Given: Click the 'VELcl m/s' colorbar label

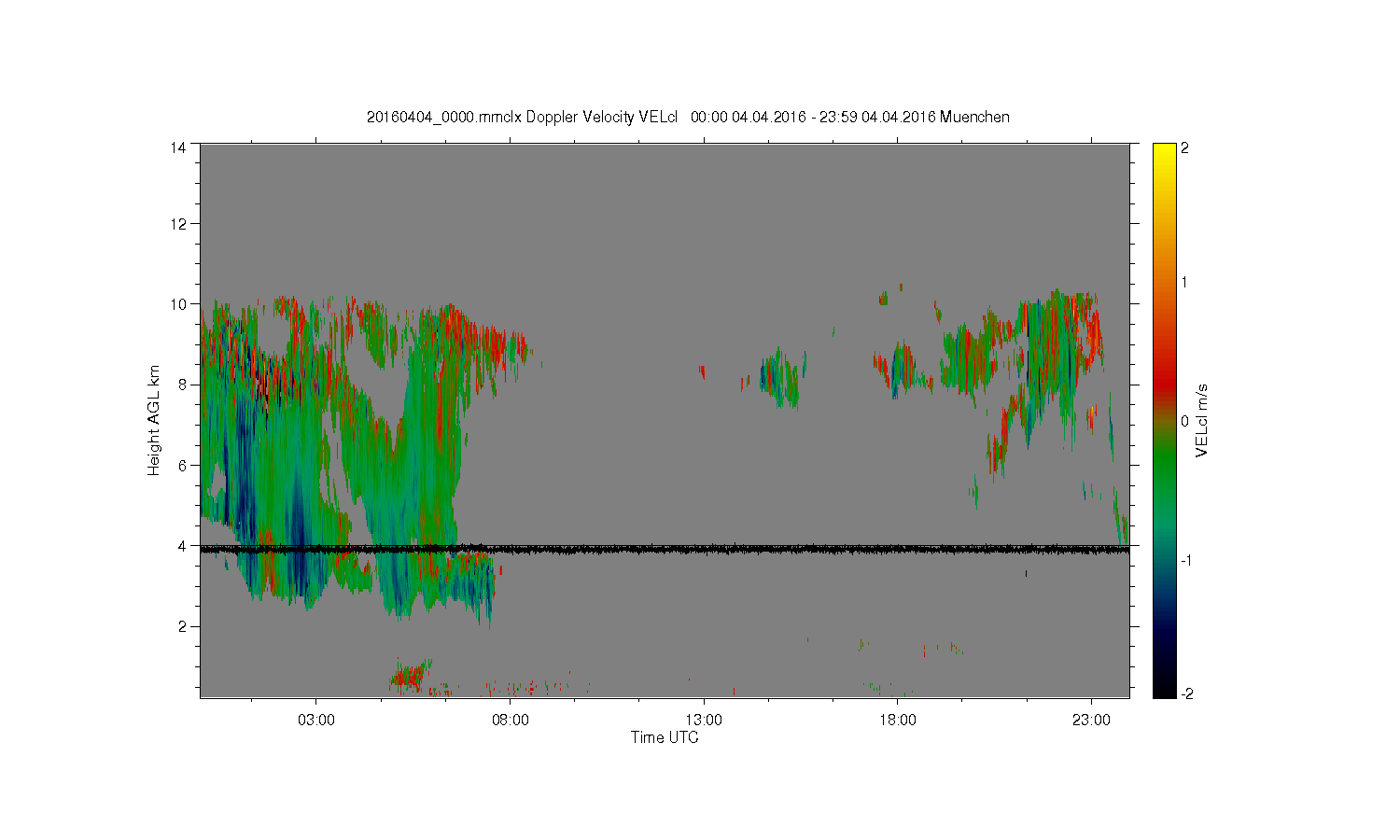Looking at the screenshot, I should (1202, 420).
